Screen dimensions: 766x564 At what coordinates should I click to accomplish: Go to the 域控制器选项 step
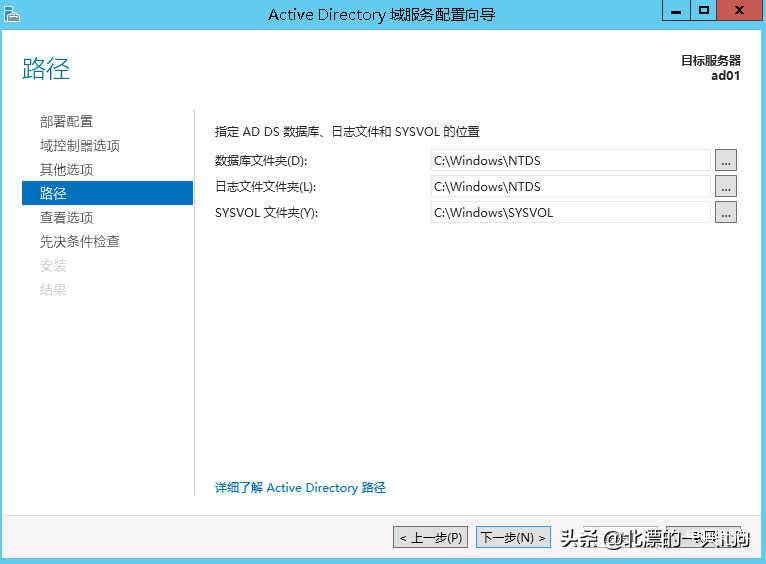click(x=80, y=146)
